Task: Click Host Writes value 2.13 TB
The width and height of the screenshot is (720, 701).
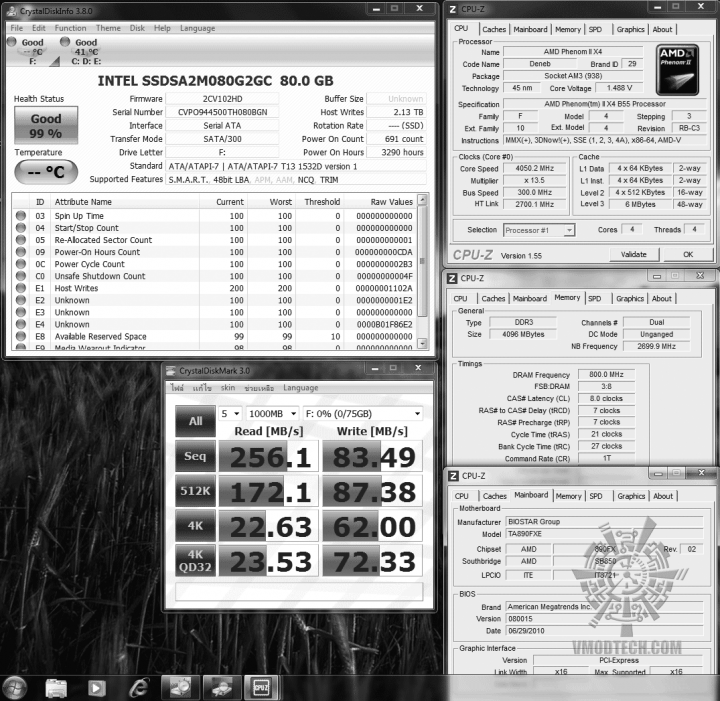Action: [396, 112]
